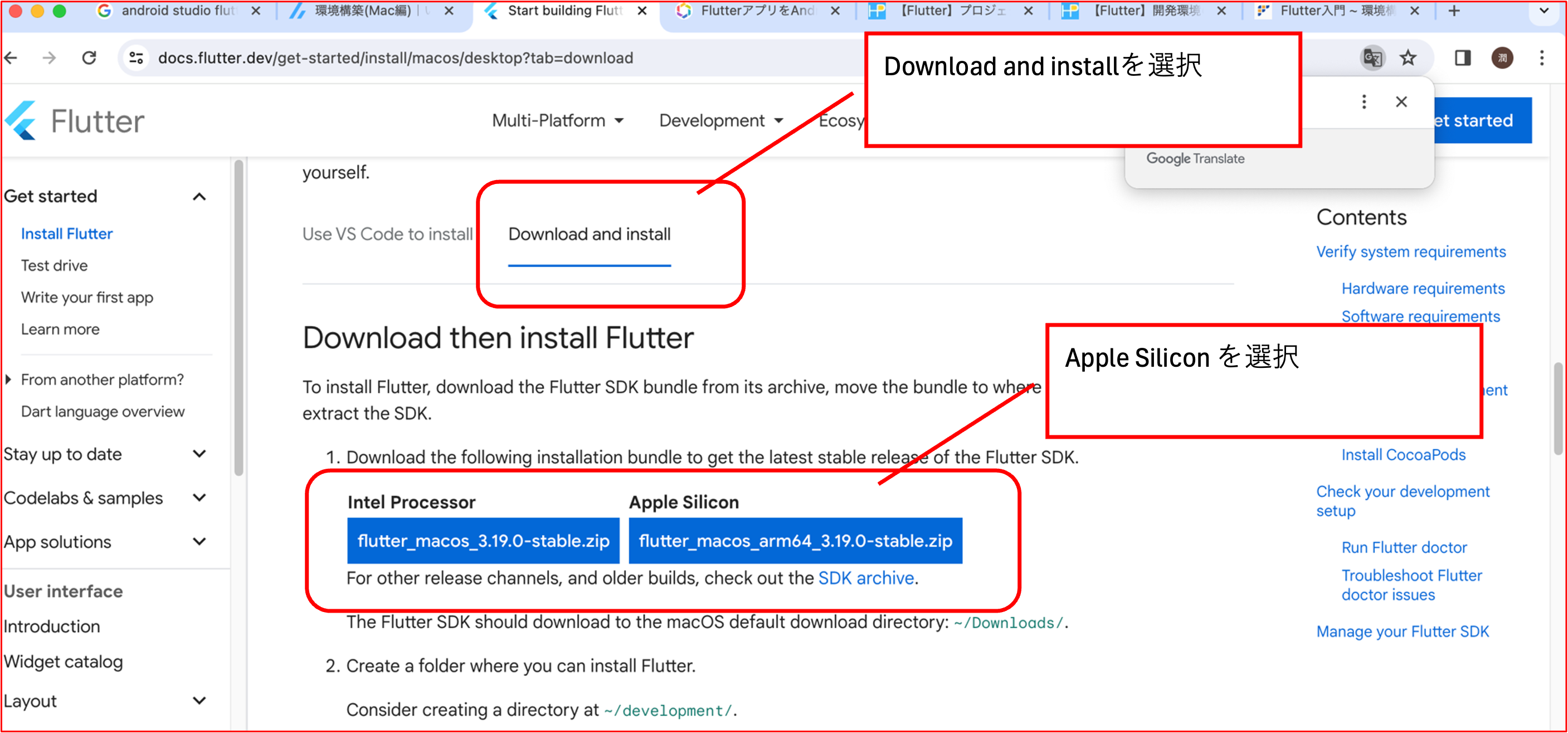Expand Codelabs & samples section
This screenshot has width=1568, height=733.
199,498
